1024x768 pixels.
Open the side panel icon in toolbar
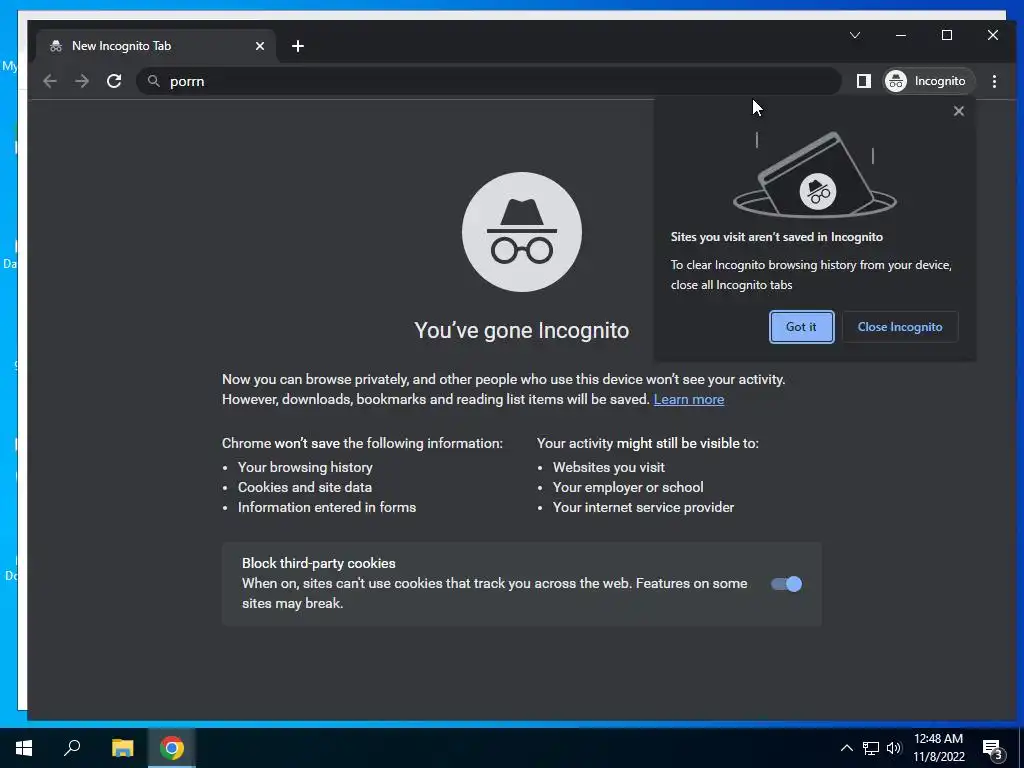click(x=863, y=81)
